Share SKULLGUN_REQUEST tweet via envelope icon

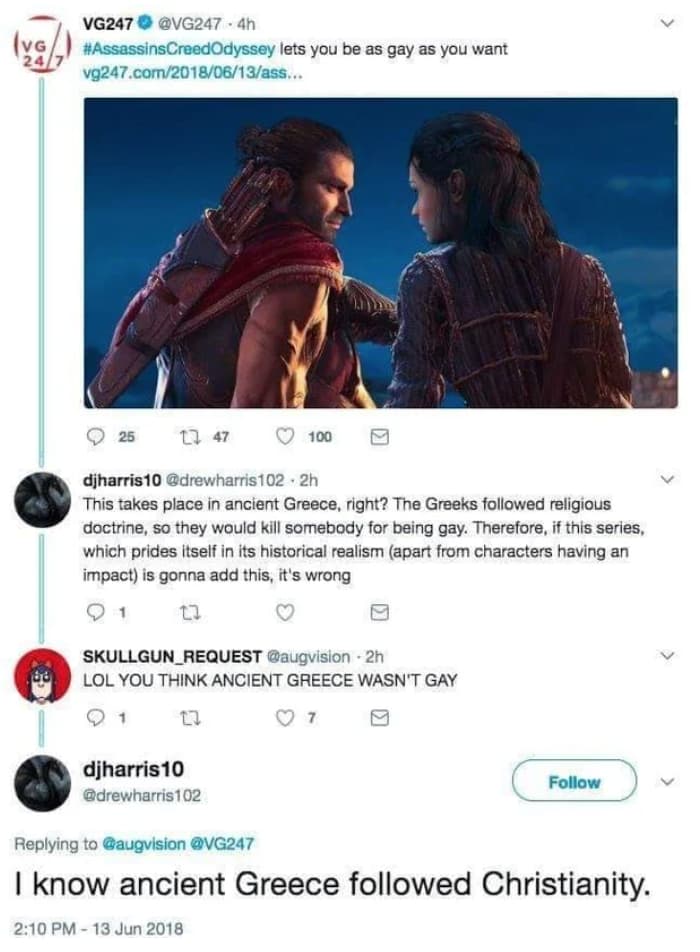pos(379,719)
